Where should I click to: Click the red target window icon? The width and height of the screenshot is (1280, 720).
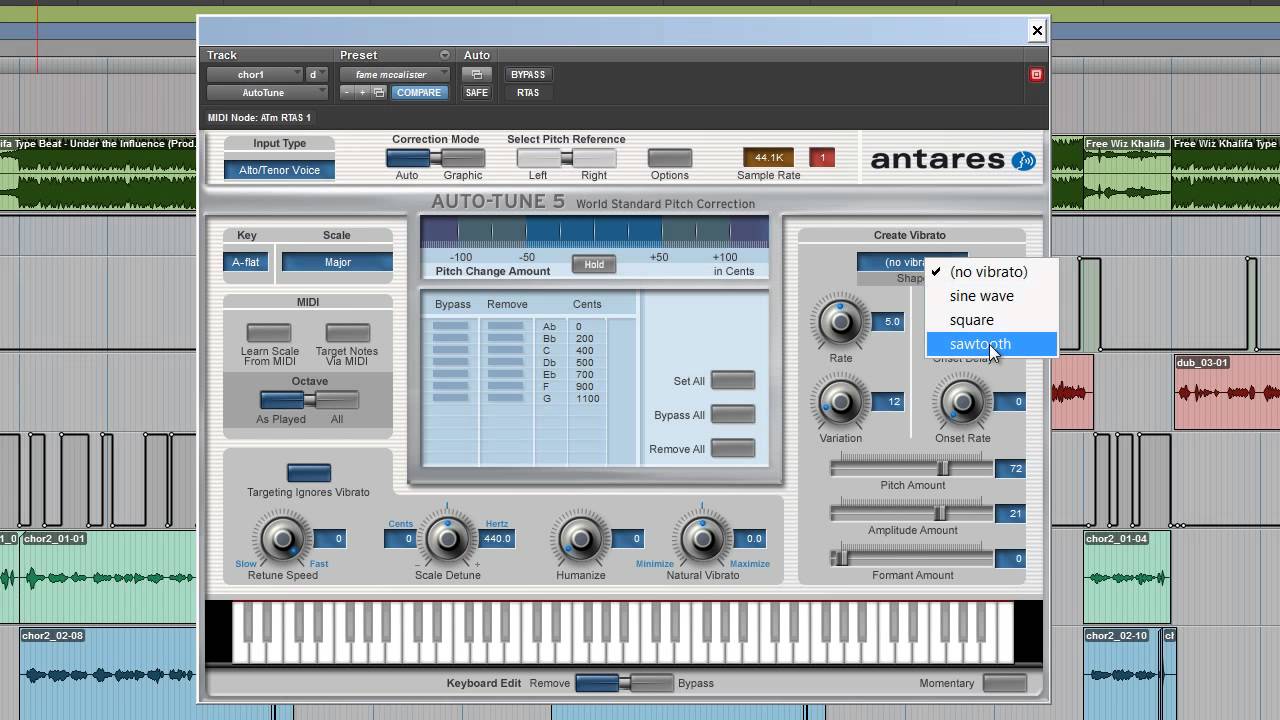click(x=1036, y=74)
